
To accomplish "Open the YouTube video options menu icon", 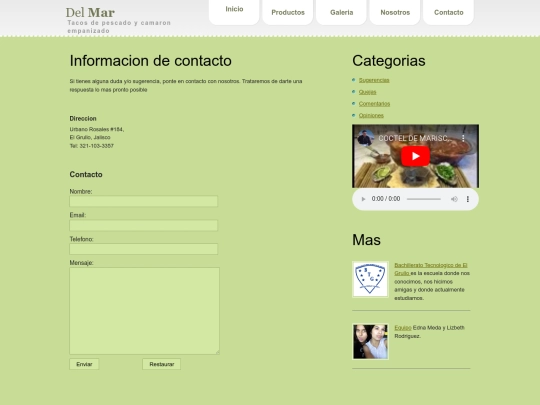I will click(463, 138).
